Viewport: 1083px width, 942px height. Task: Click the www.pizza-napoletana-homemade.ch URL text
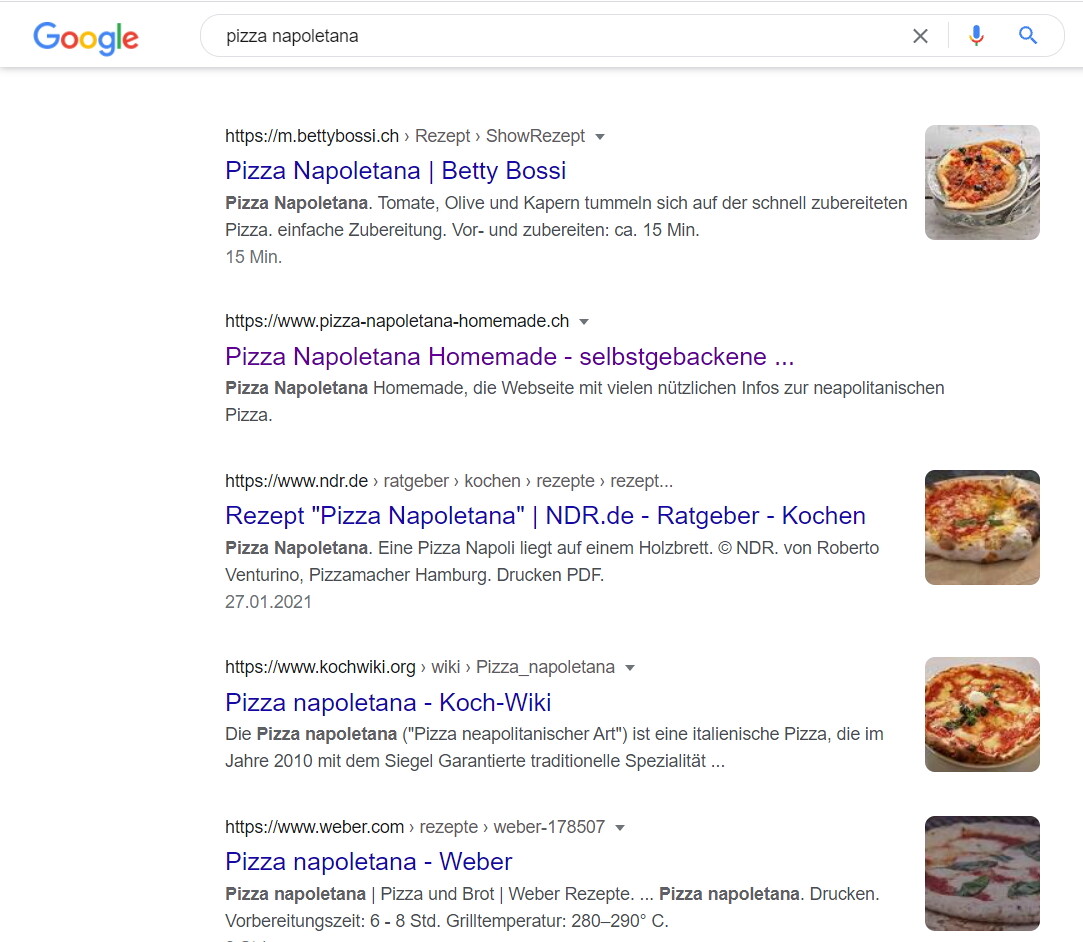[x=397, y=321]
